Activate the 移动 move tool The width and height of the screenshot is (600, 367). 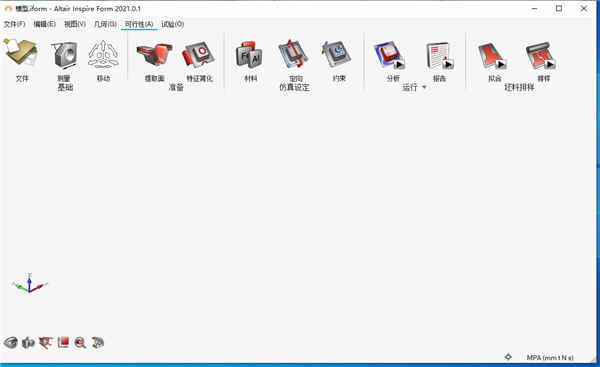tap(103, 55)
